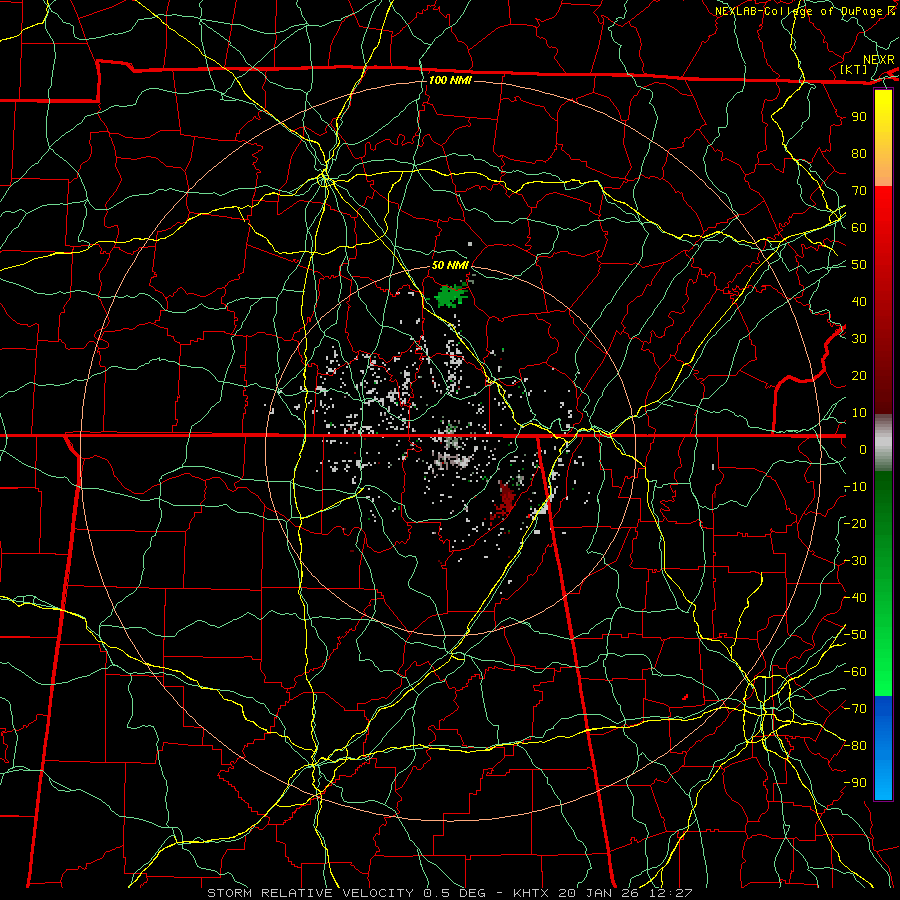
Task: Select the -80 scale value
Action: click(855, 746)
